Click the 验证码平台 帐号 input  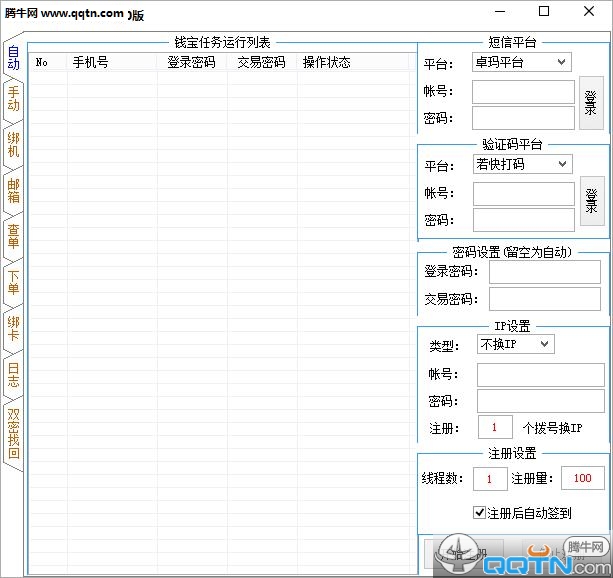524,194
